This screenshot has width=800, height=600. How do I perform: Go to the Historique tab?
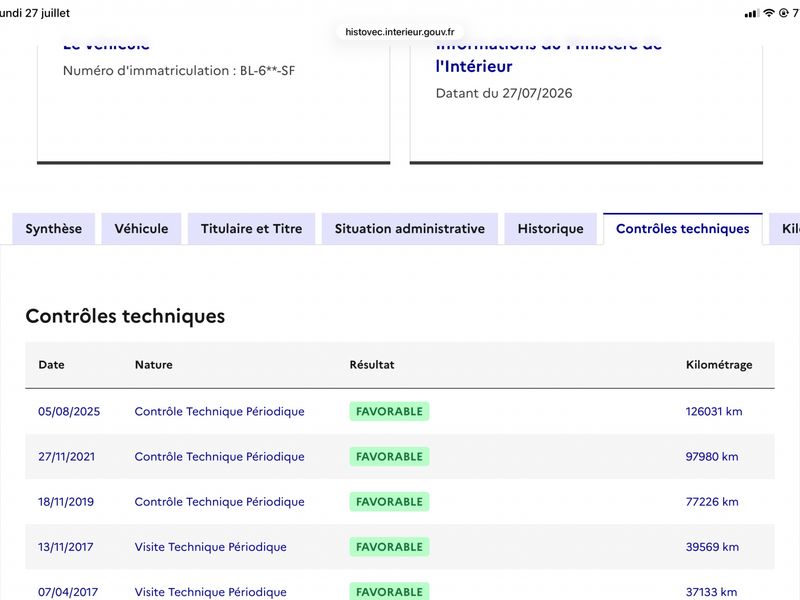point(551,229)
